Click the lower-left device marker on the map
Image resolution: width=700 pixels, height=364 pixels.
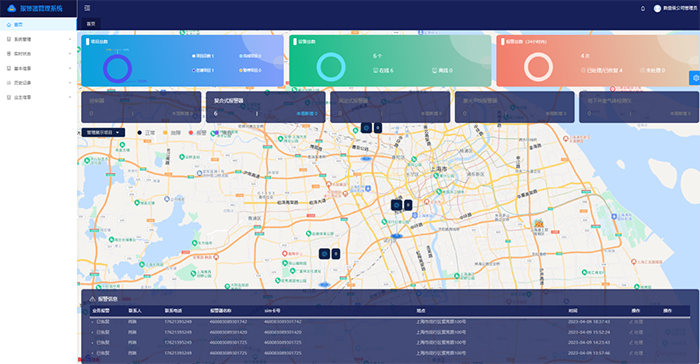(325, 254)
